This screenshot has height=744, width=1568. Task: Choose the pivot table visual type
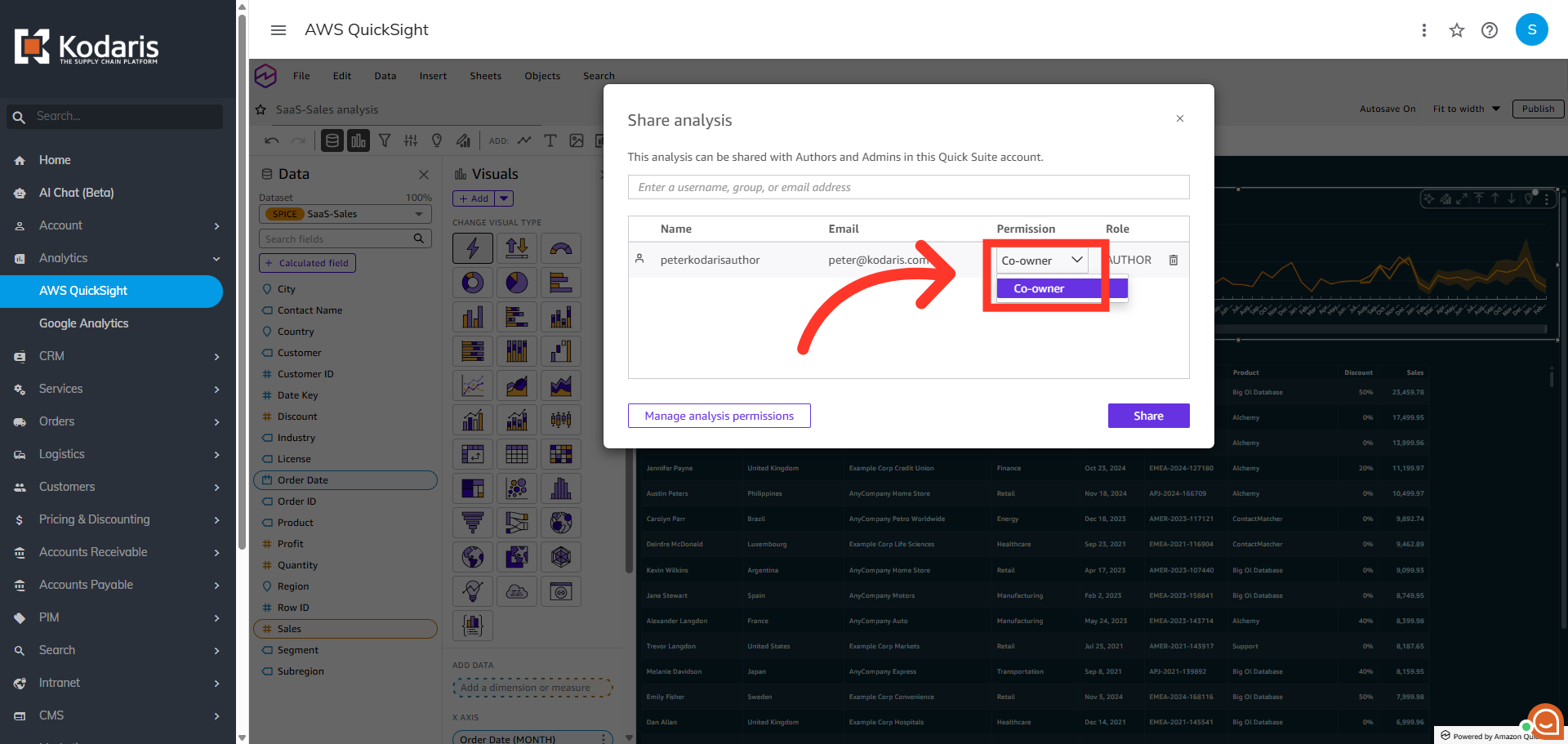point(473,454)
